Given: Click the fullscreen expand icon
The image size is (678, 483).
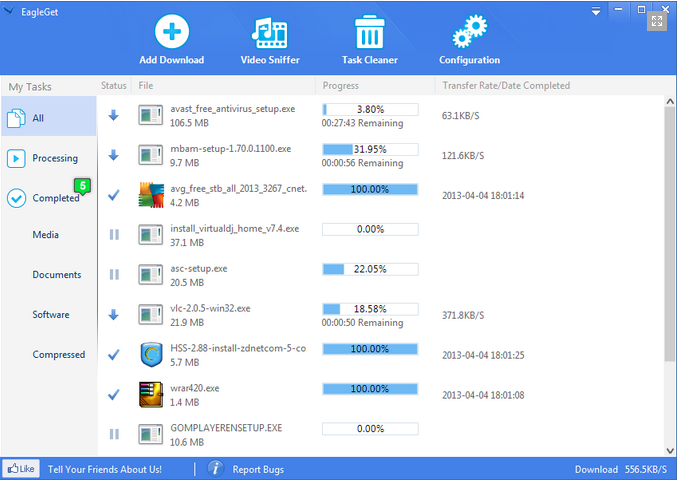Looking at the screenshot, I should pos(656,21).
